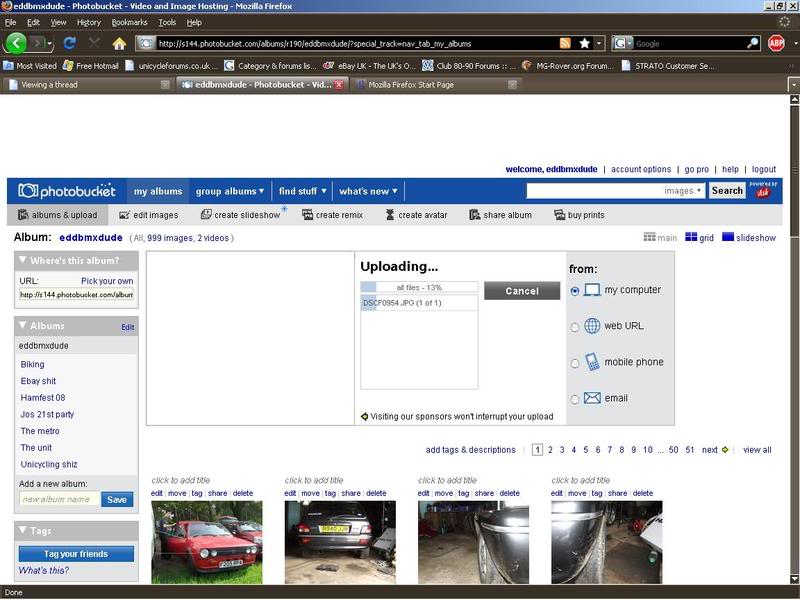Open the buy prints option
Image resolution: width=800 pixels, height=600 pixels.
(x=579, y=215)
